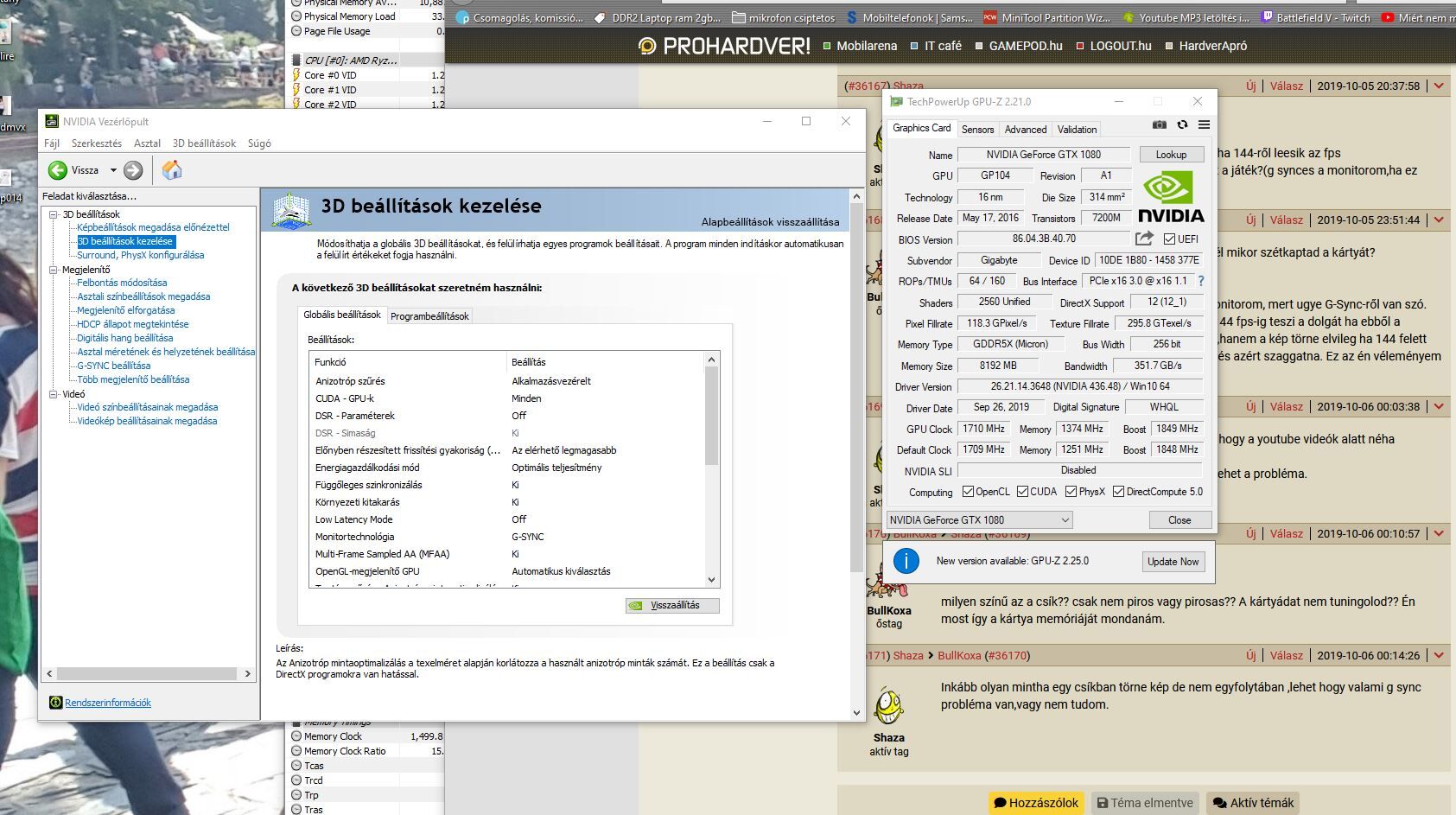The image size is (1456, 815).
Task: Click Válasz on the 2019-10-06 00:10:57 post
Action: coord(1286,534)
